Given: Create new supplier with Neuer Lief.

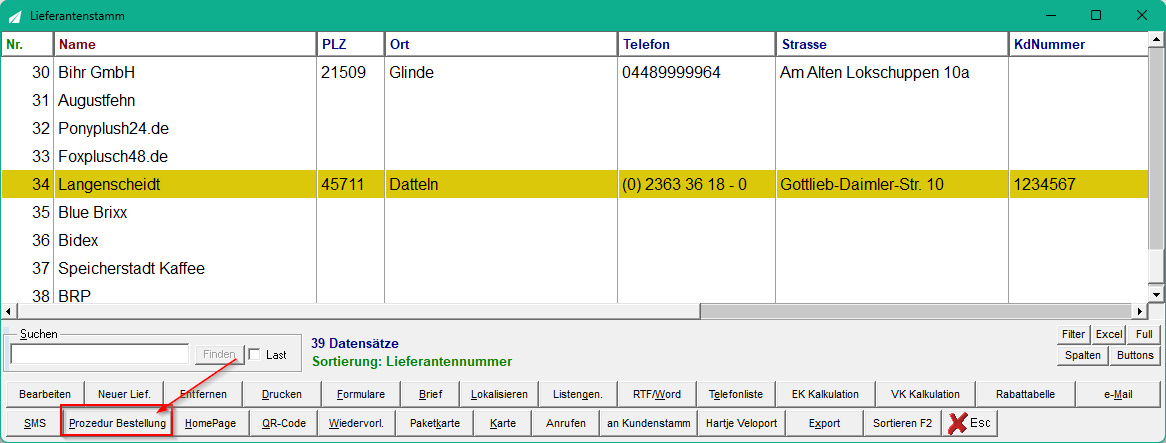Looking at the screenshot, I should [x=123, y=394].
